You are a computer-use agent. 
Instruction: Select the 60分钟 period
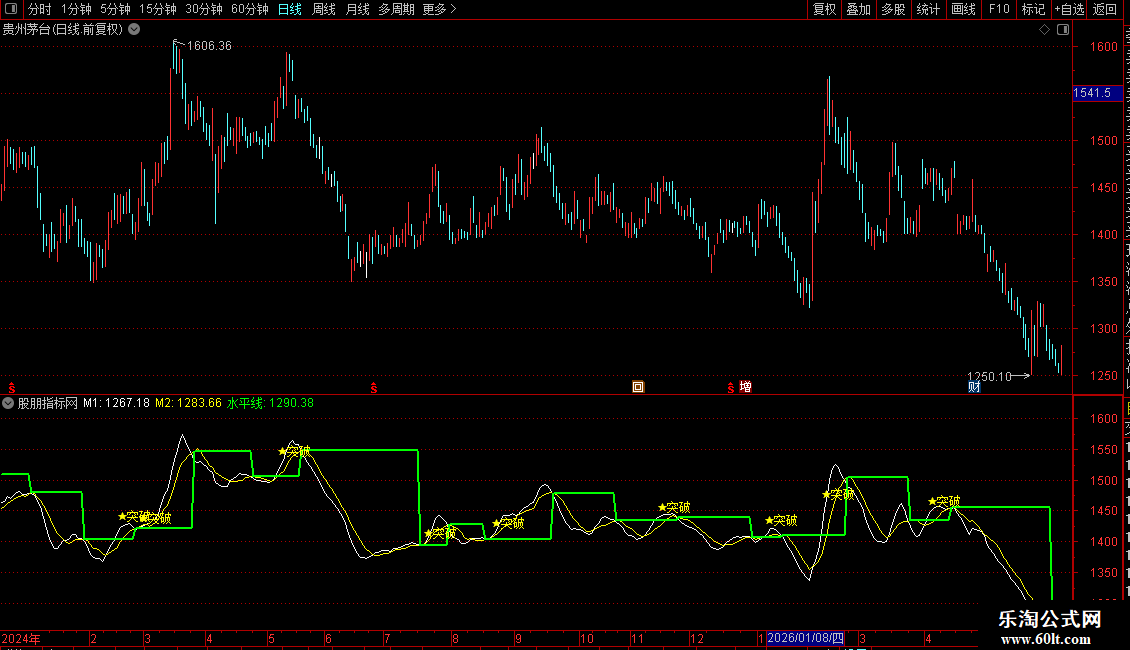(249, 9)
